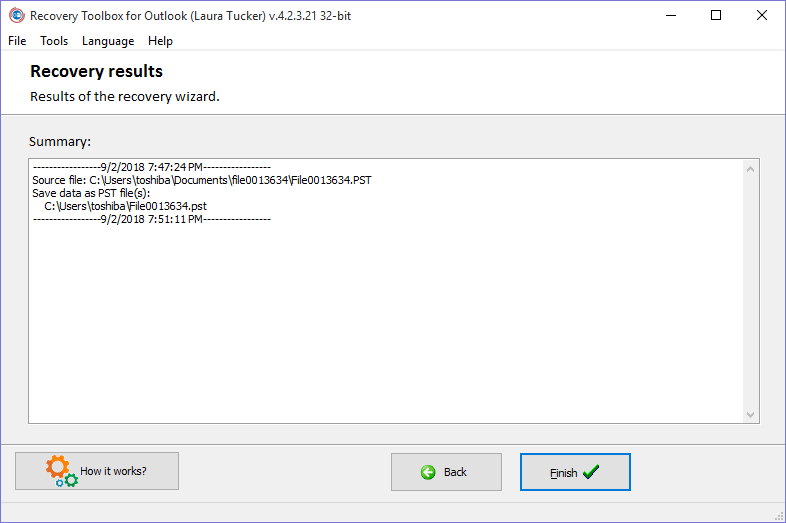Click the How it works? button
Screen dimensions: 786x523
coord(97,471)
